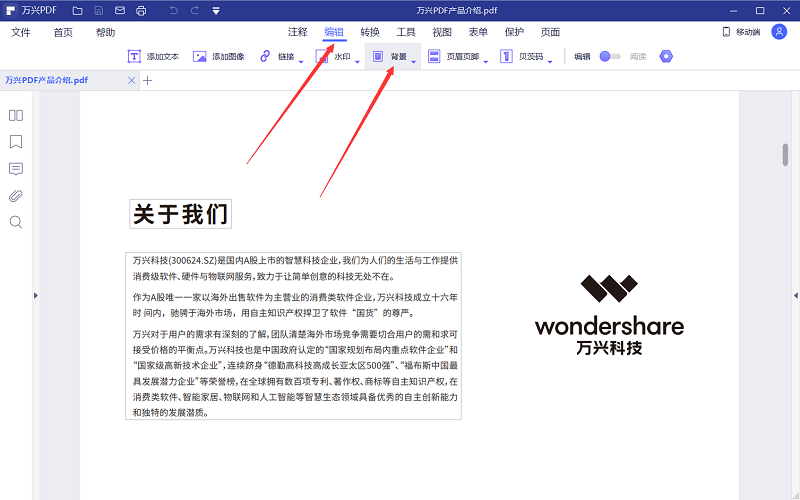Click the 添加文本 button
800x500 pixels.
click(153, 57)
